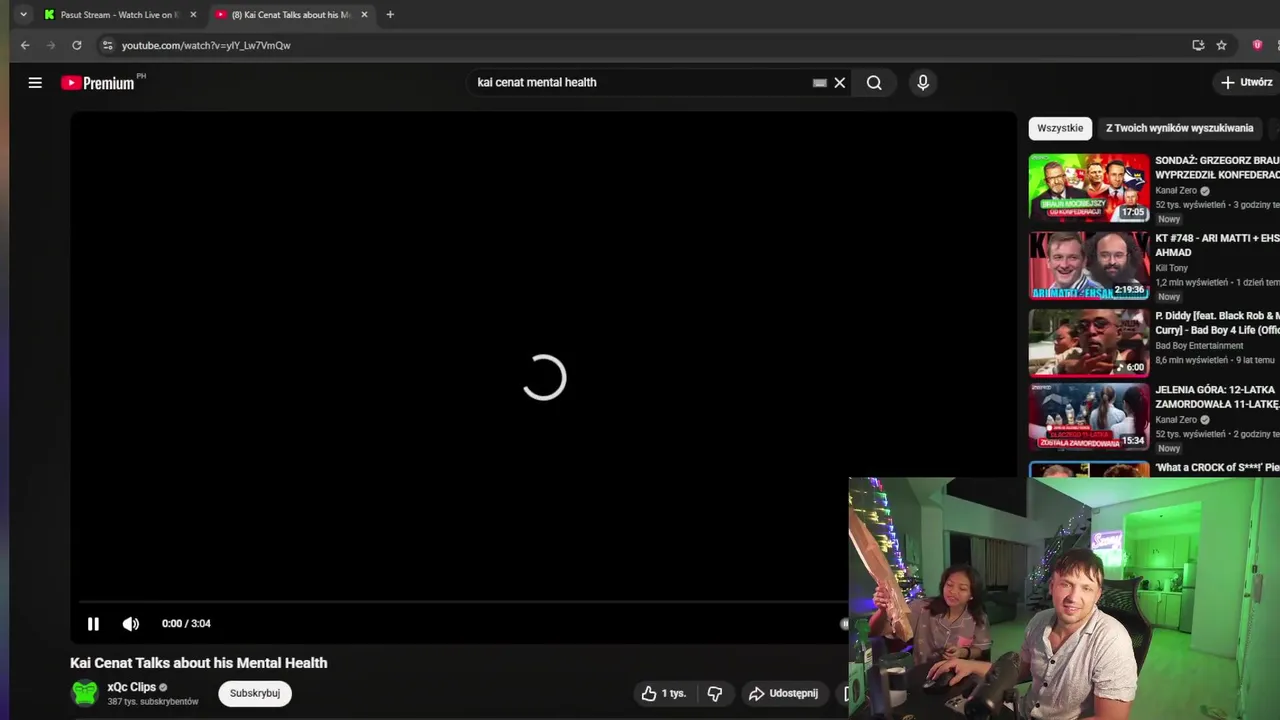
Task: Run search with the magnifier button
Action: 874,83
